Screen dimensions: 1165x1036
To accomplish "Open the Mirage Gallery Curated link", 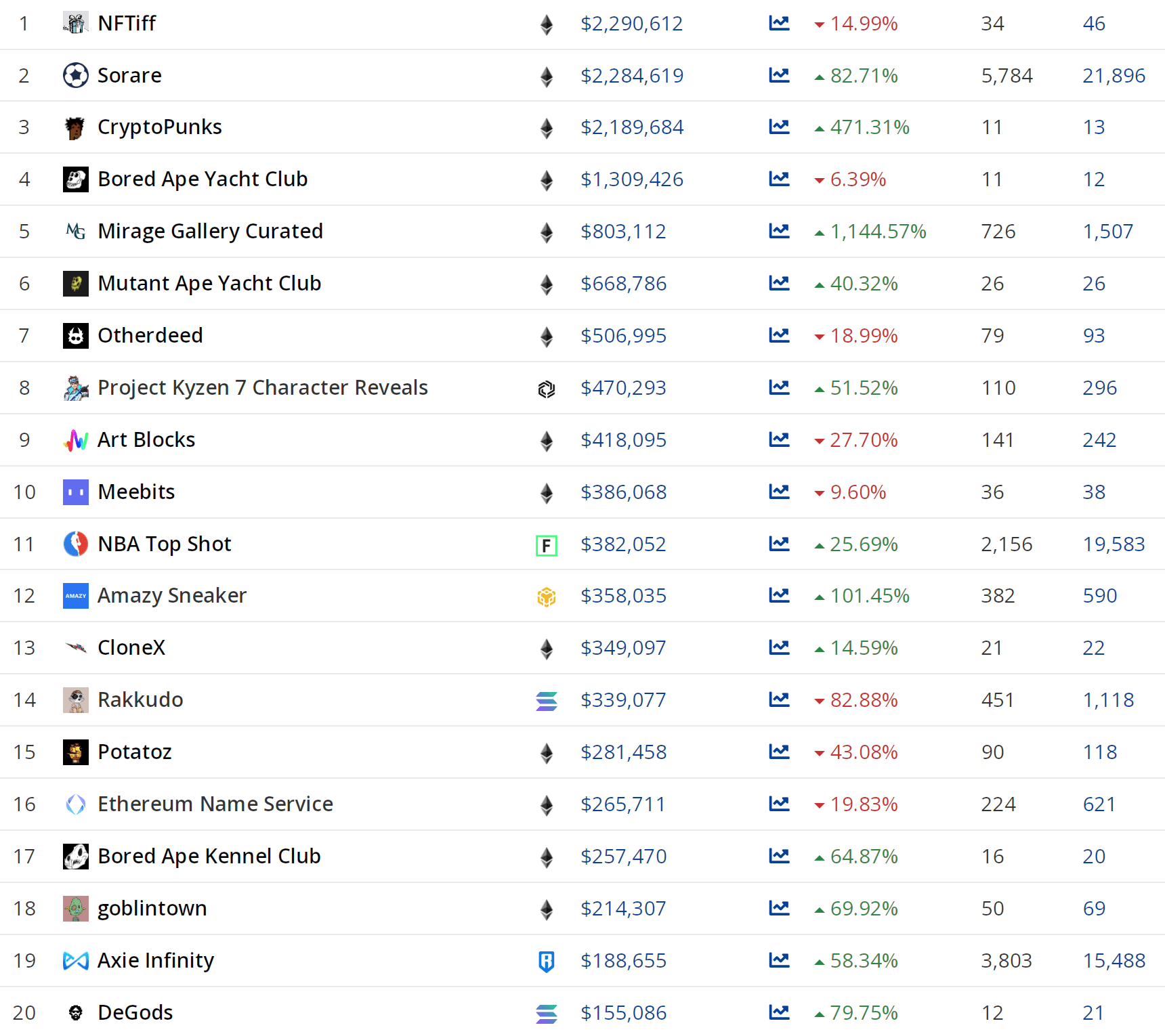I will (x=210, y=232).
